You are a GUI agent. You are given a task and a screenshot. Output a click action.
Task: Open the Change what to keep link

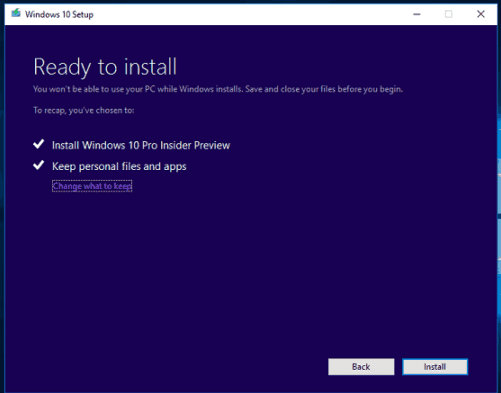coord(92,186)
